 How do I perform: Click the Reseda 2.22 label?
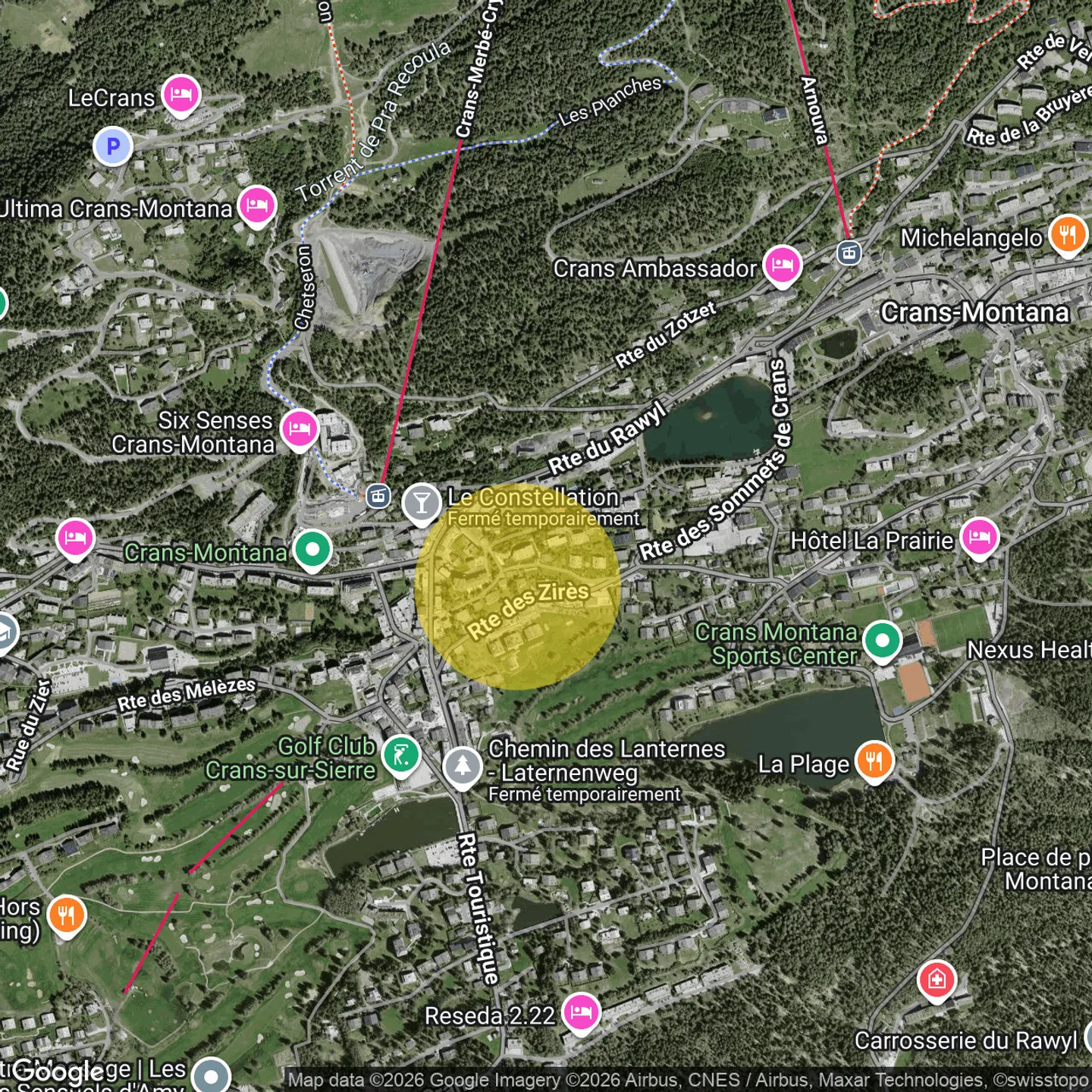pyautogui.click(x=490, y=1016)
